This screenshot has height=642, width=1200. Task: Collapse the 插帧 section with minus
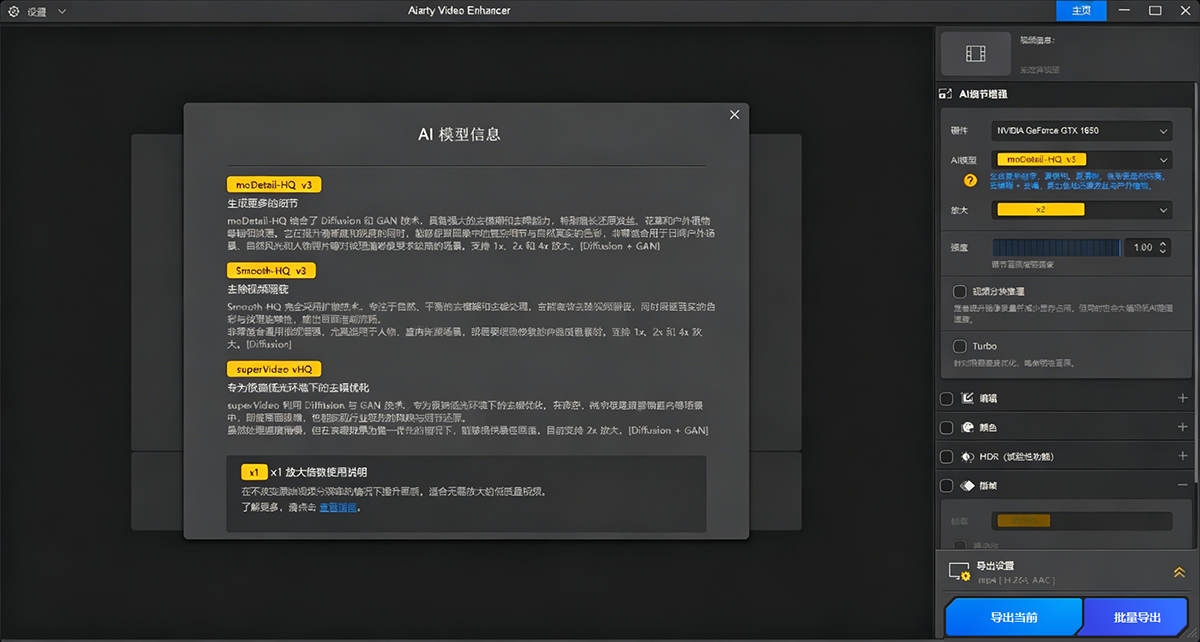(1183, 485)
